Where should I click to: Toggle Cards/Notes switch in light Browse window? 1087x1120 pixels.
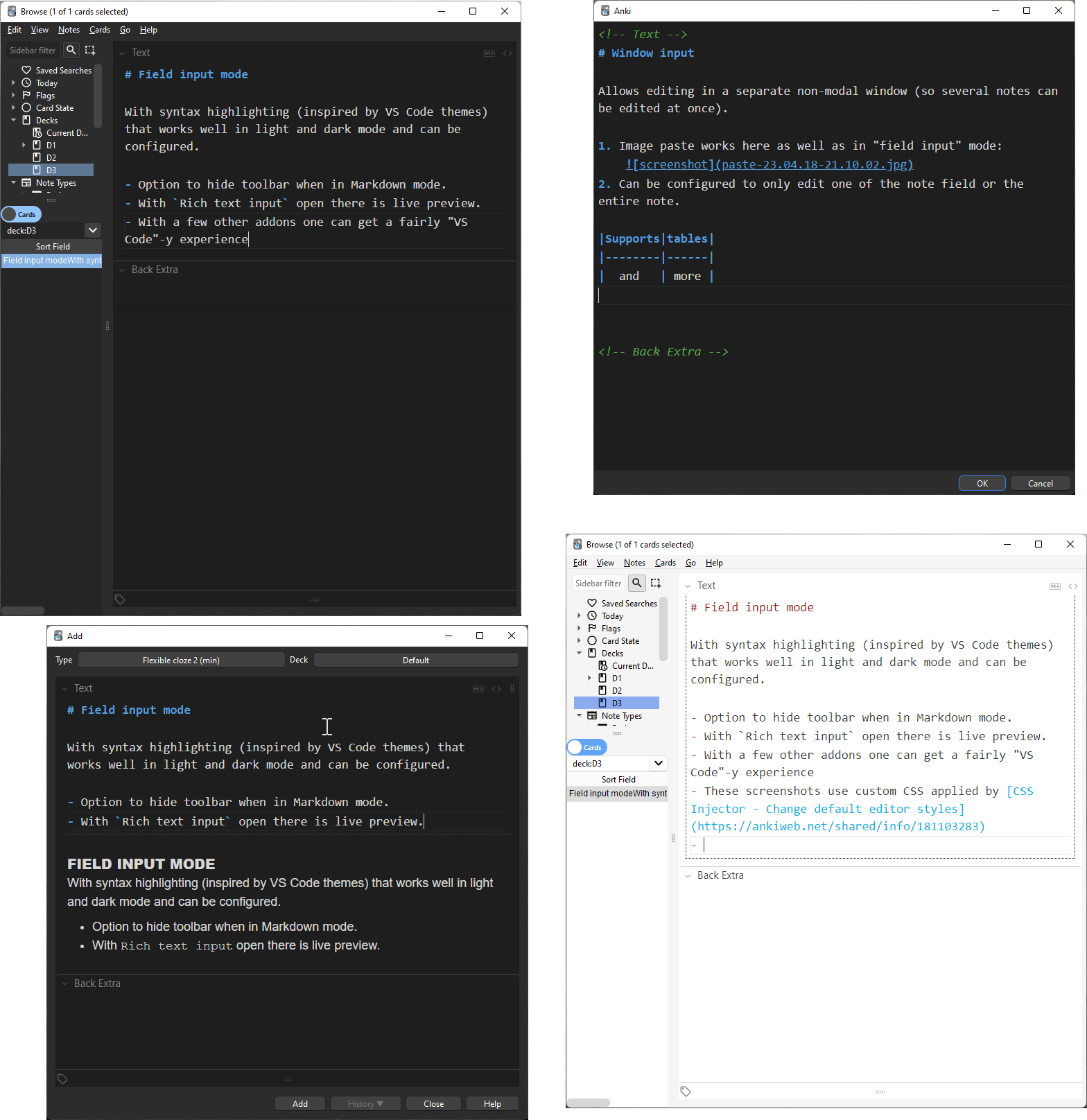coord(587,747)
